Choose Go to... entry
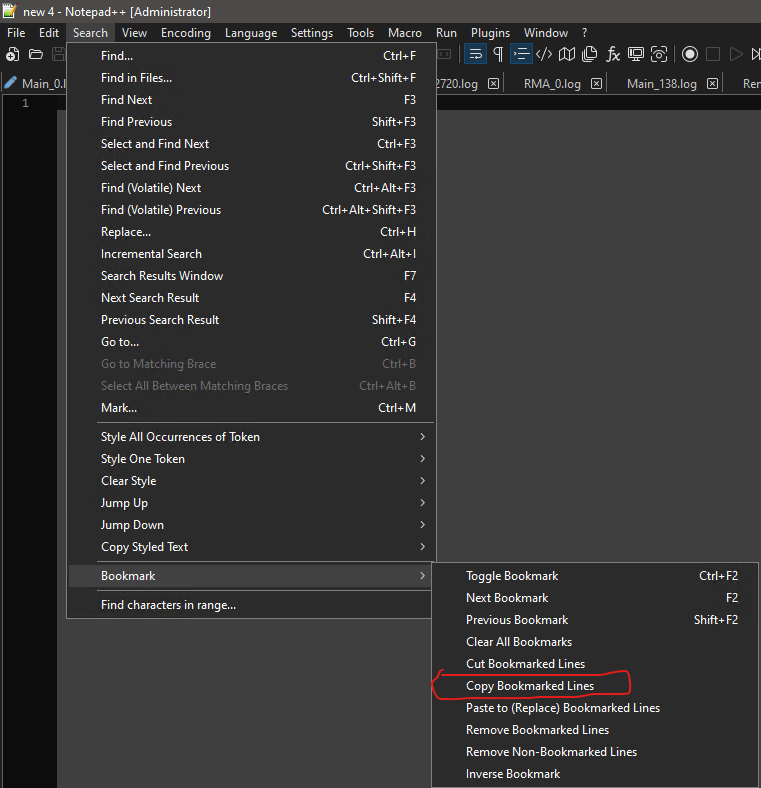The image size is (761, 788). pyautogui.click(x=251, y=342)
